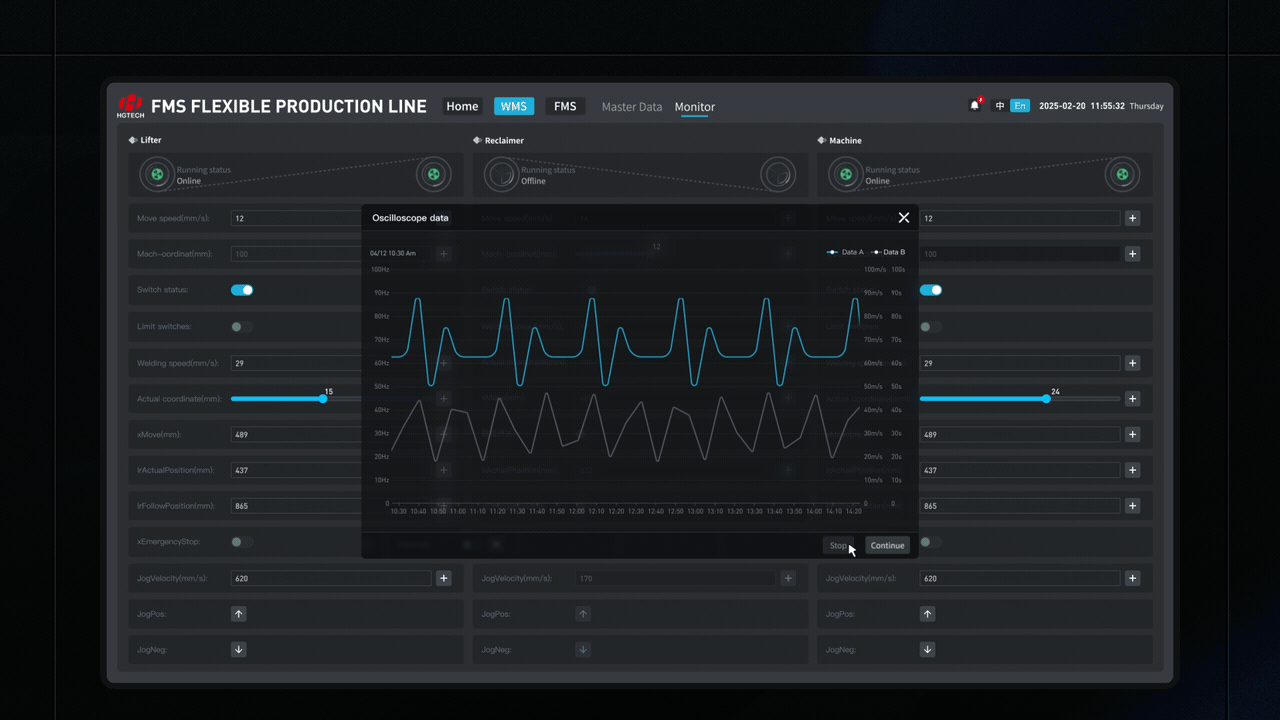Click the Machine IrFollowPosition input showing 865
Screen dimensions: 1280x720
click(x=1020, y=506)
